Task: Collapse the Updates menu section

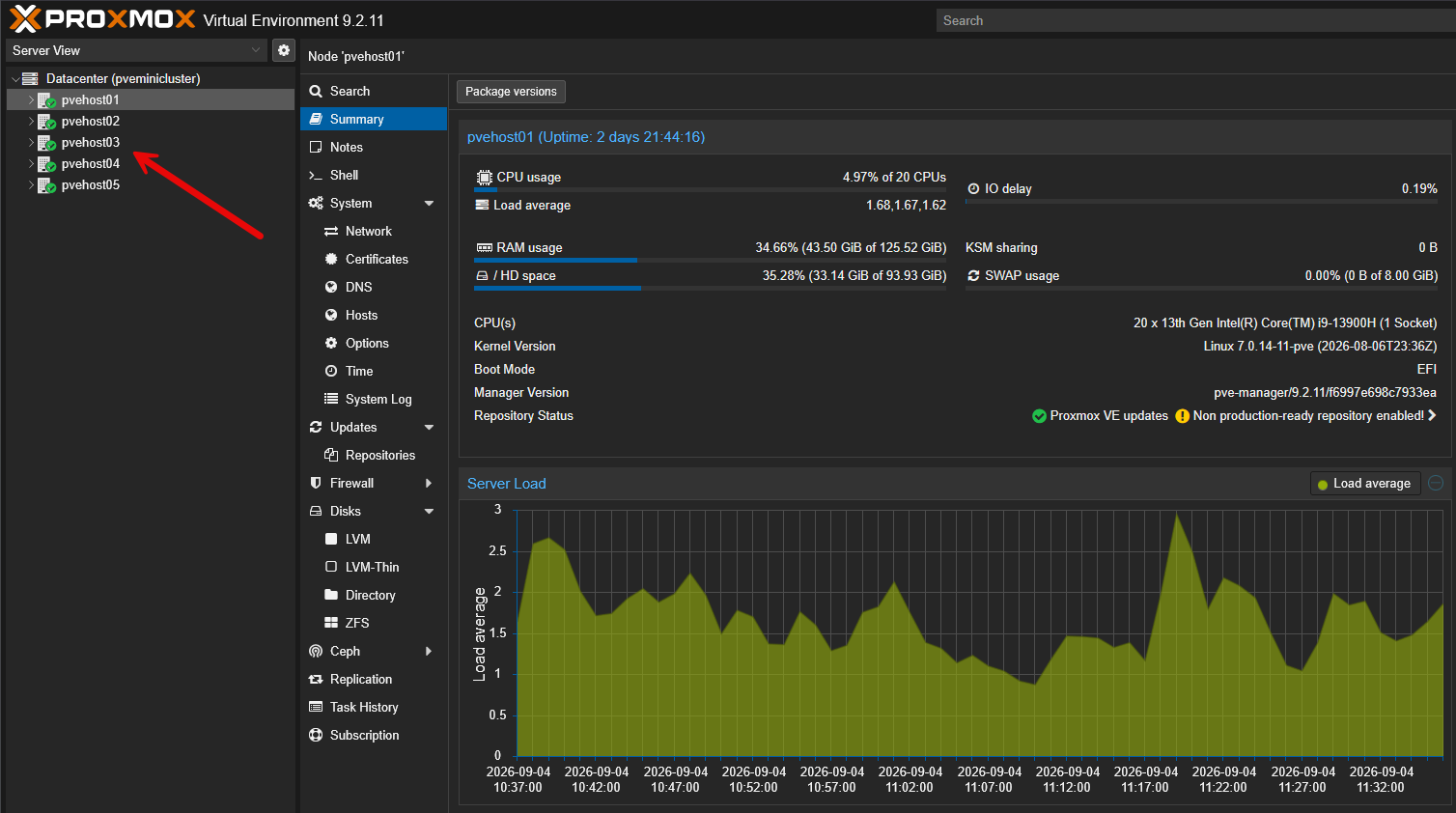Action: [x=430, y=428]
